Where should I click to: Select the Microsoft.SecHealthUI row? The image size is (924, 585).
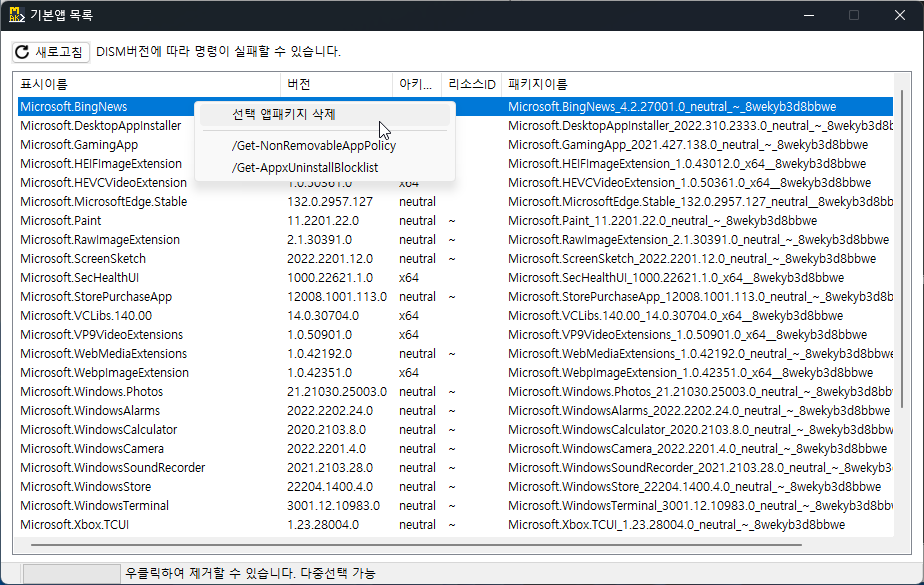[455, 277]
